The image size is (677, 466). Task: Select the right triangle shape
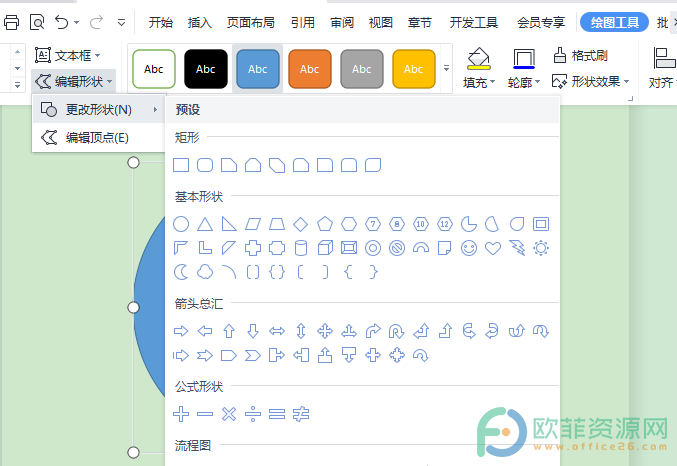tap(229, 224)
